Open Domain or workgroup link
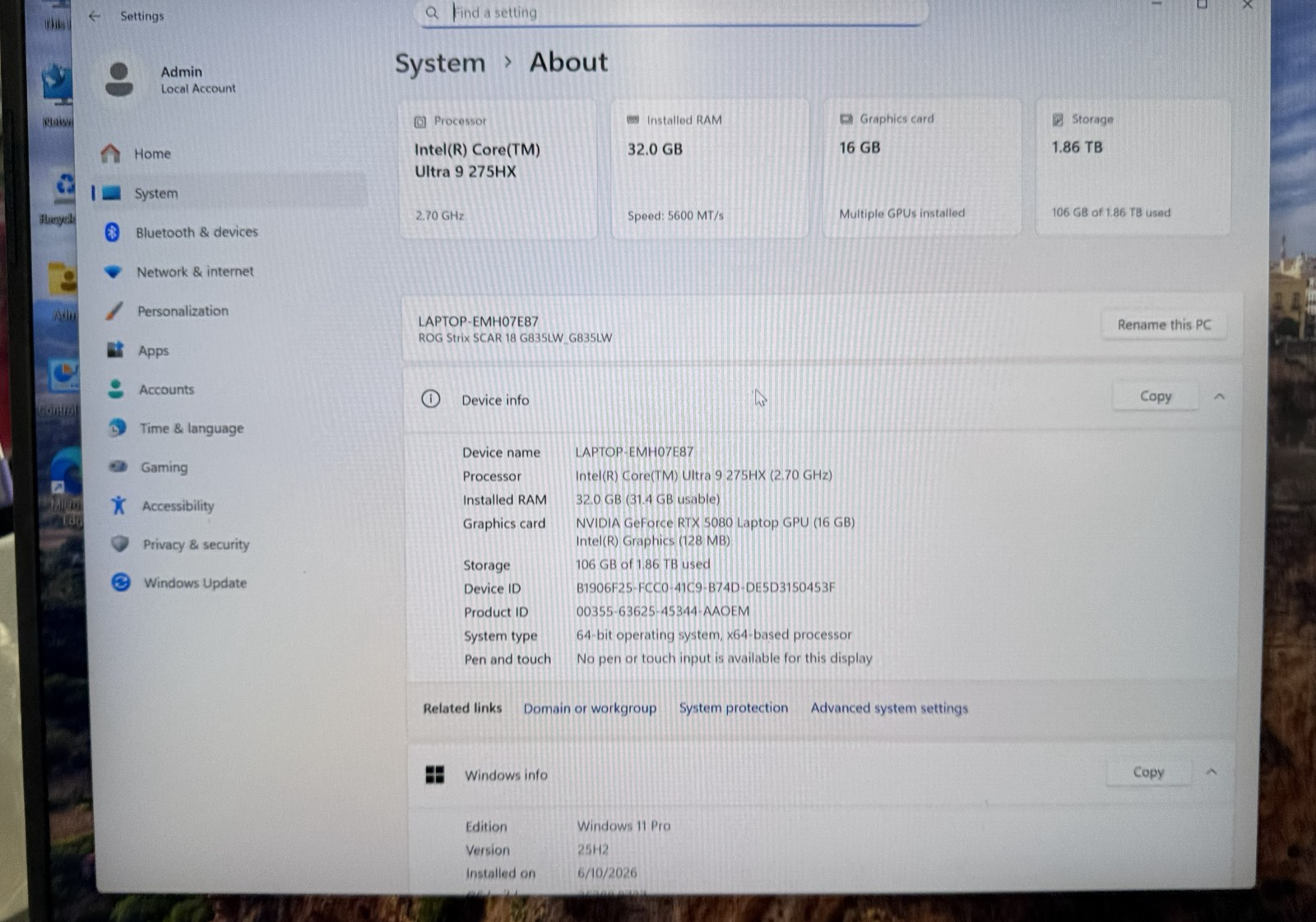This screenshot has width=1316, height=922. click(590, 708)
